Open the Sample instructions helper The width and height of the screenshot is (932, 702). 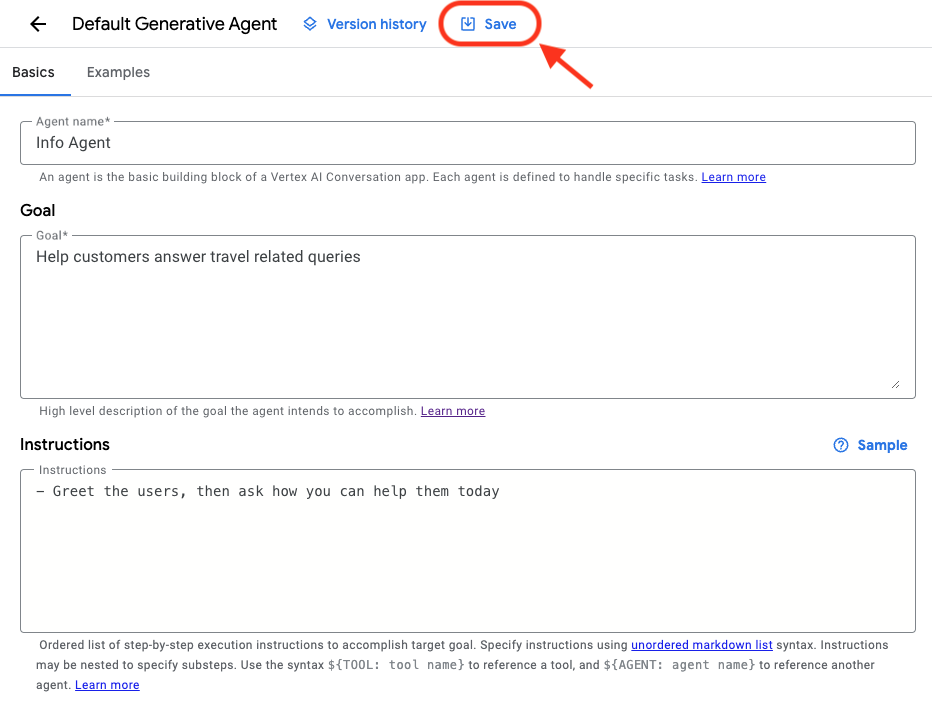point(881,445)
